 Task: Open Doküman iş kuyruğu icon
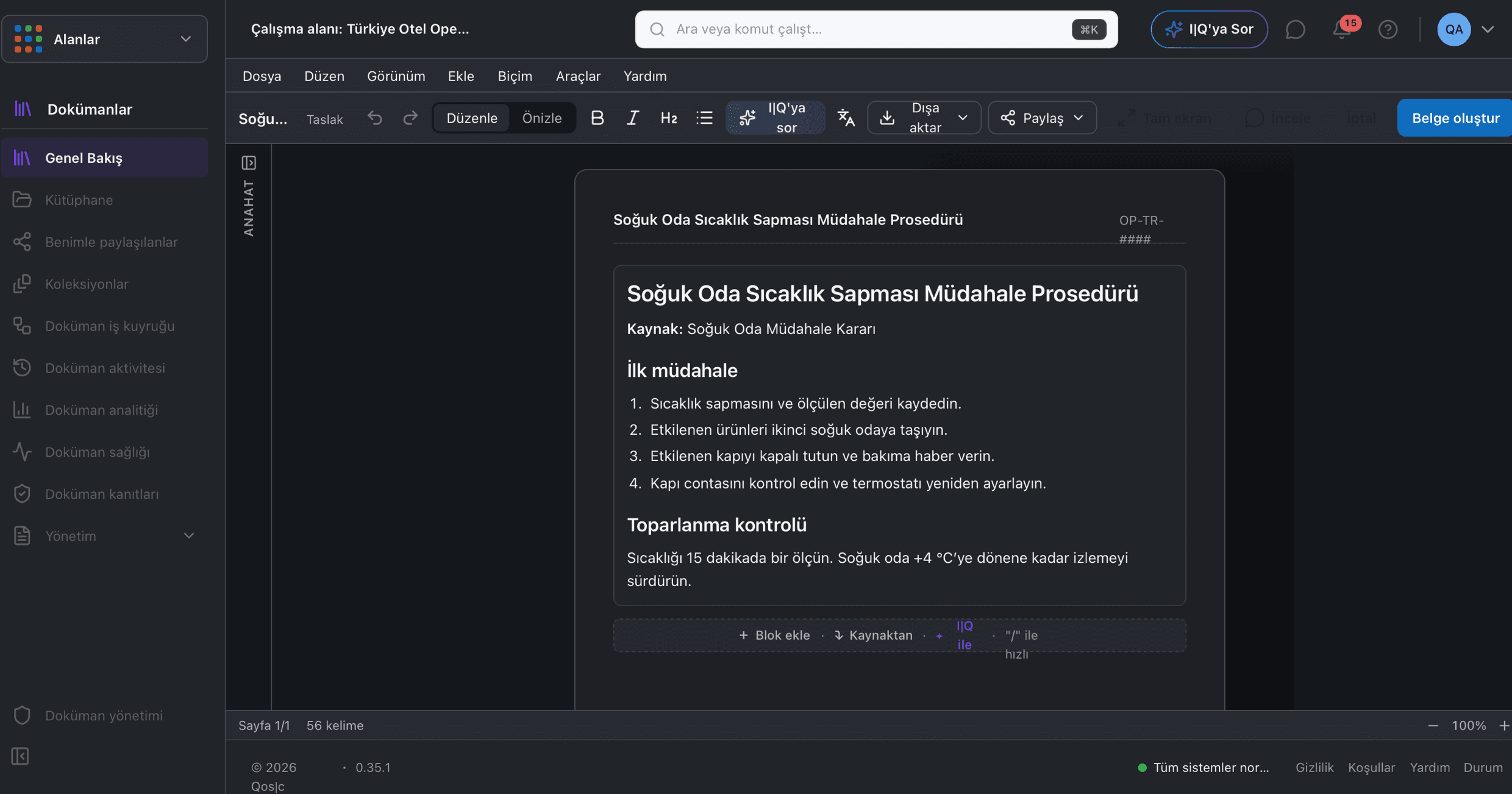[22, 326]
